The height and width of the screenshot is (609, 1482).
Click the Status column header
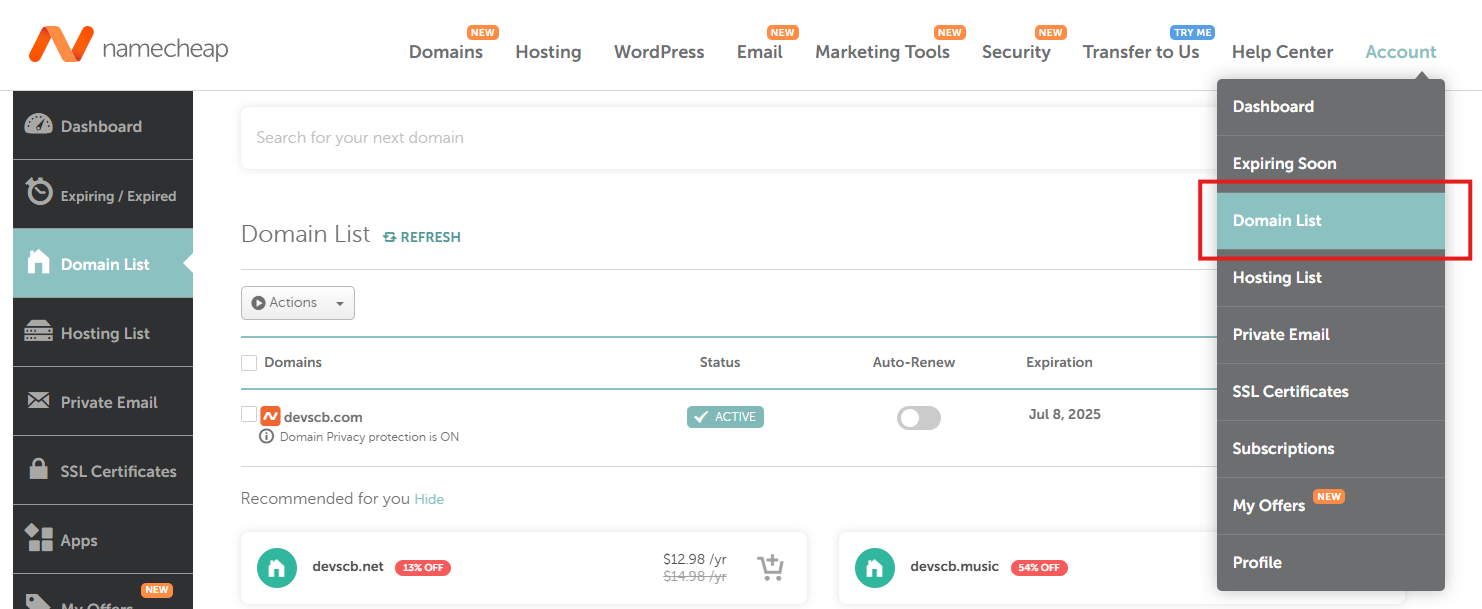coord(720,363)
